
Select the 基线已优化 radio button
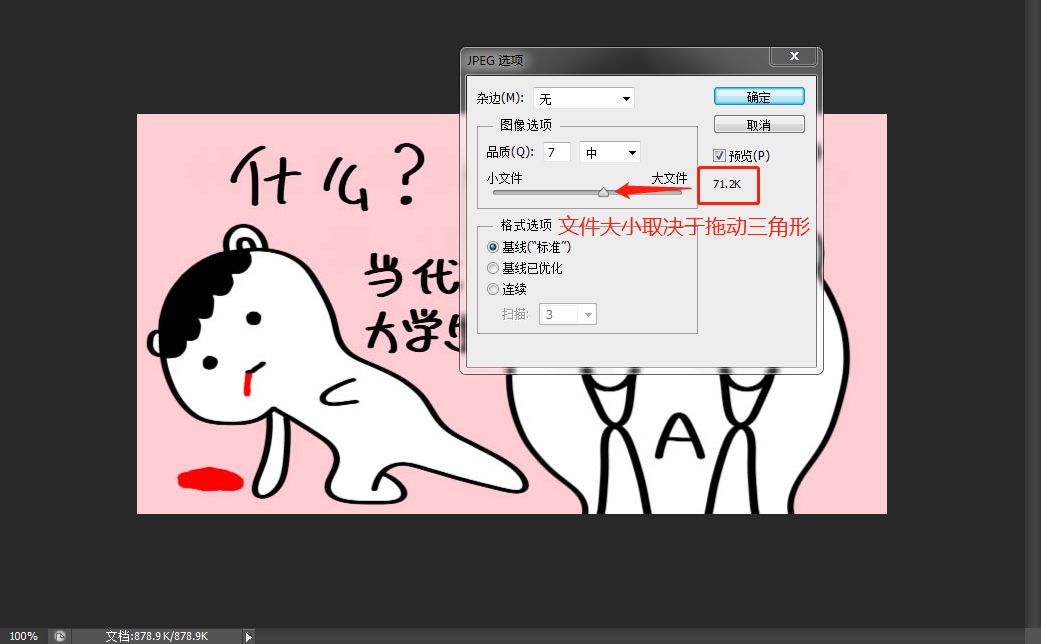(x=492, y=268)
